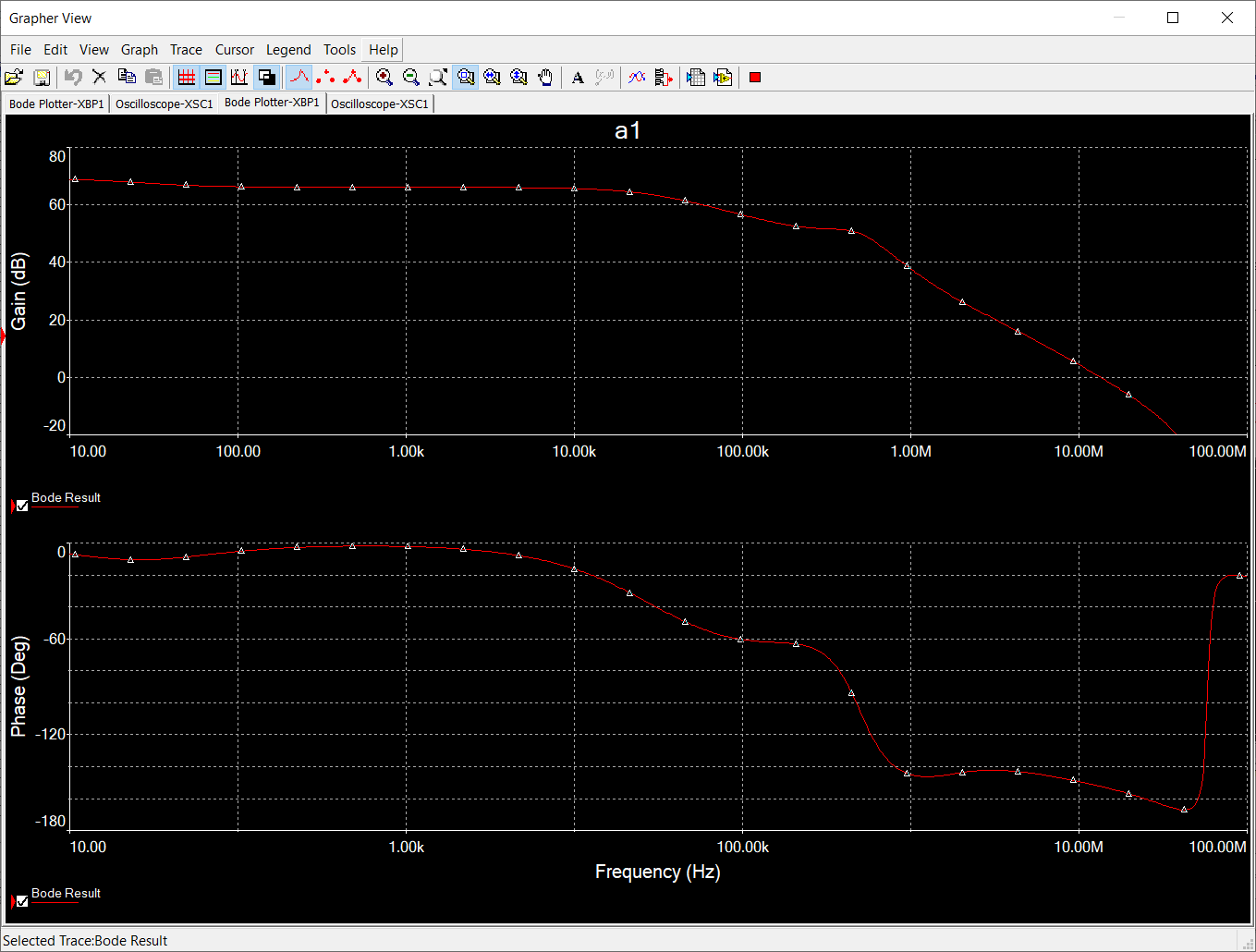Click the greyed-out icon after Add text

(604, 78)
